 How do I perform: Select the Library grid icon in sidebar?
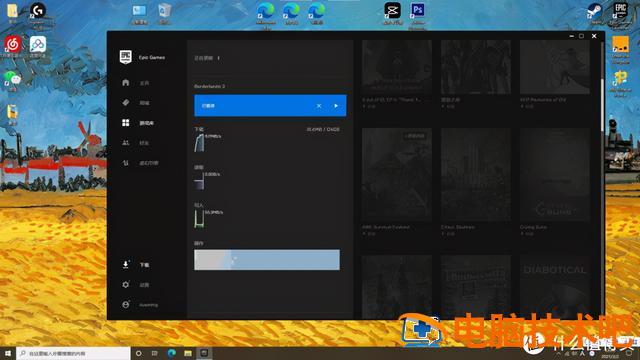click(x=126, y=122)
